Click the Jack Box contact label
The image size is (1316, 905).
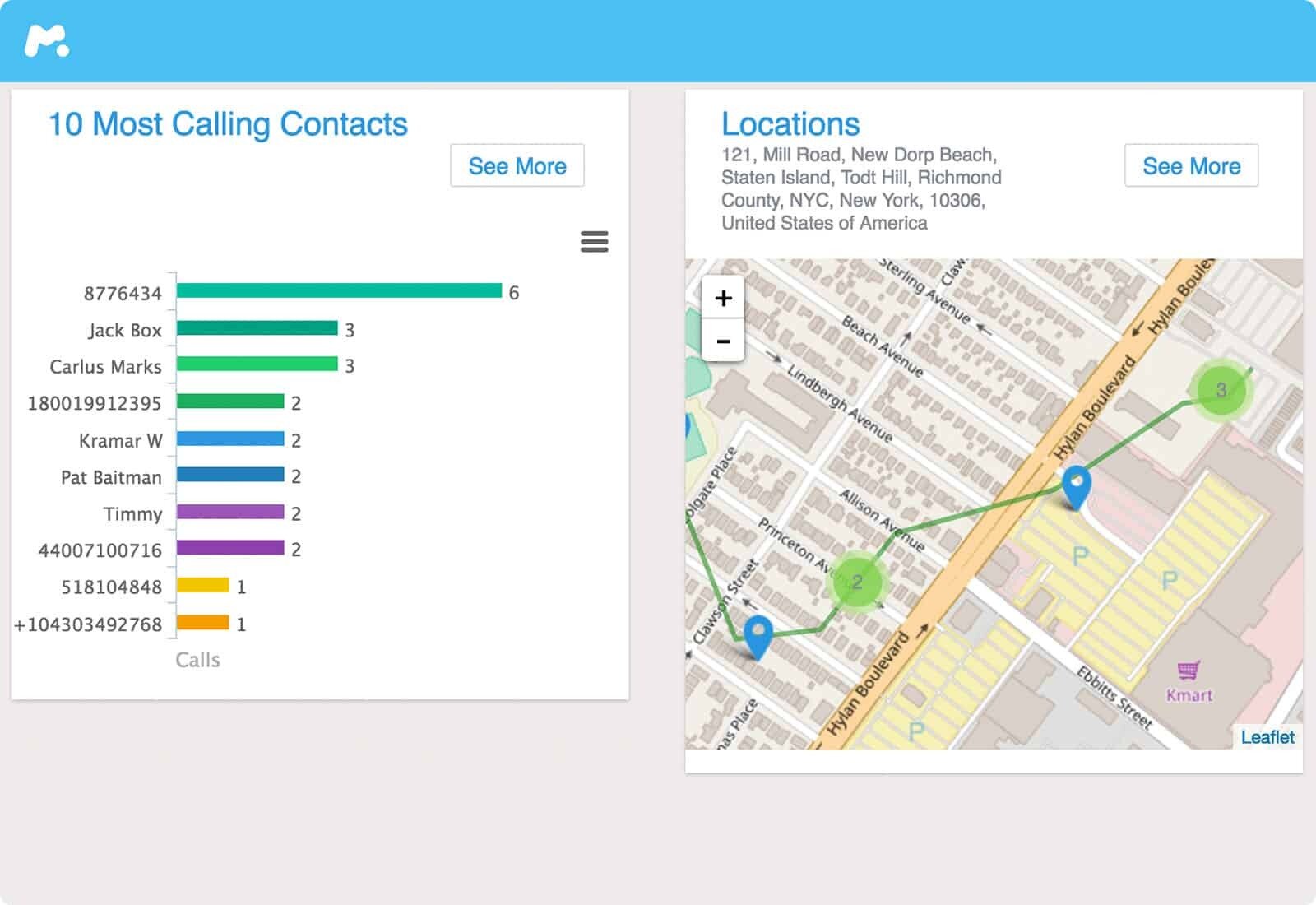[x=123, y=329]
